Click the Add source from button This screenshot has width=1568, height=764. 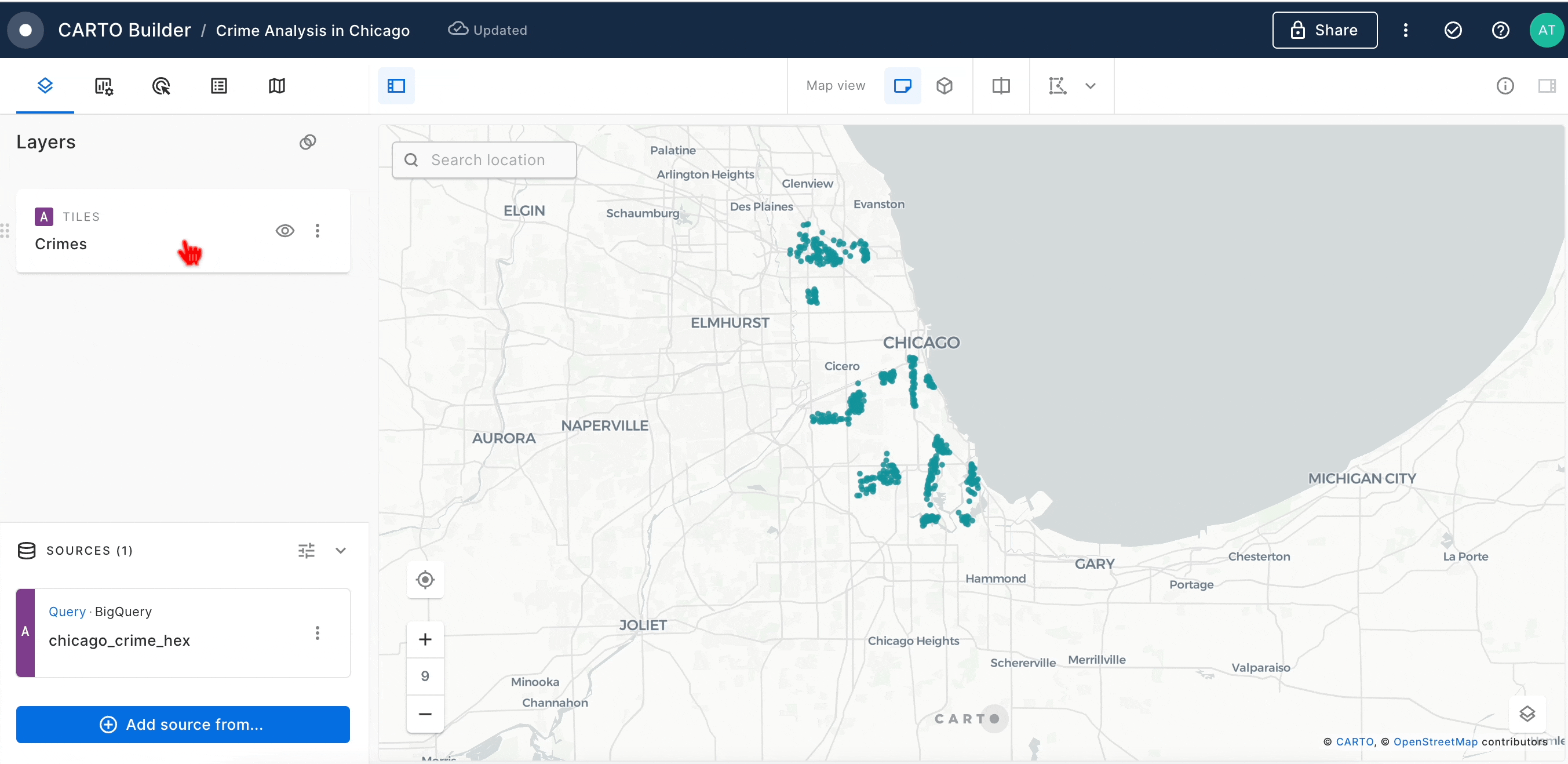click(x=183, y=725)
